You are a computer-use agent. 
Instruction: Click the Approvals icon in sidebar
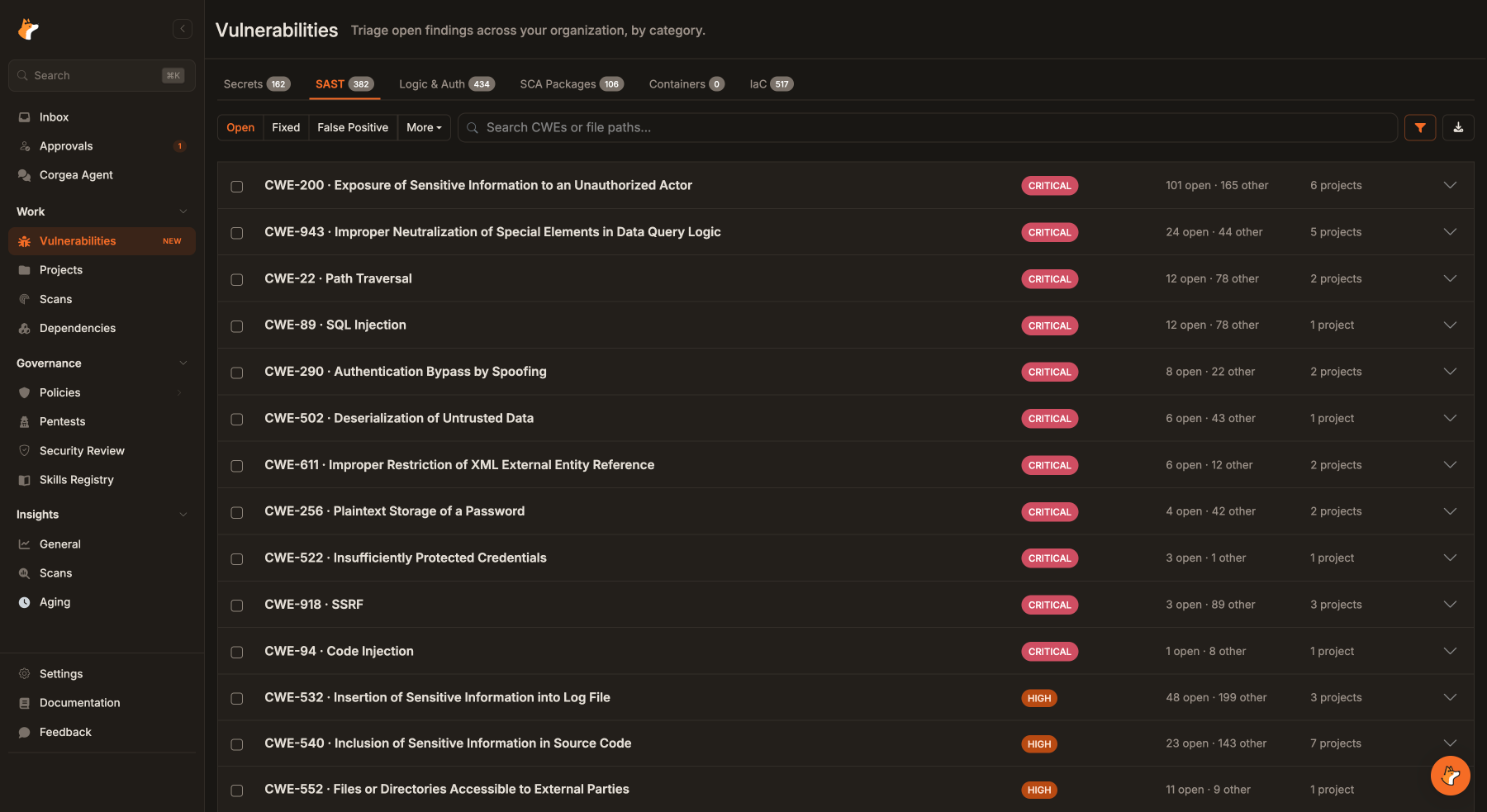click(x=25, y=146)
